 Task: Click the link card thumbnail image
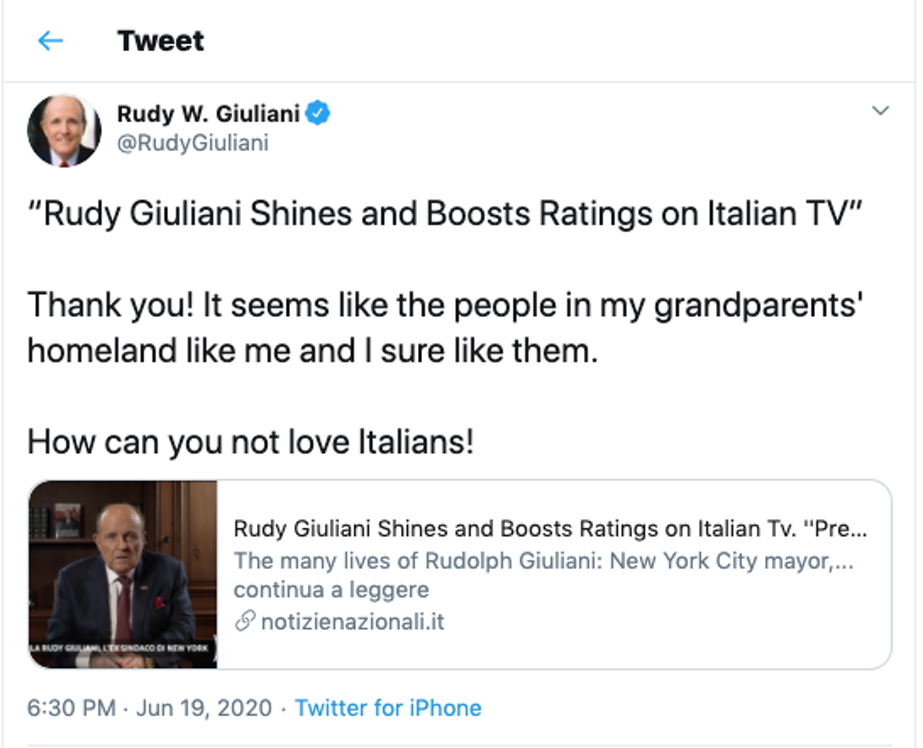coord(123,574)
